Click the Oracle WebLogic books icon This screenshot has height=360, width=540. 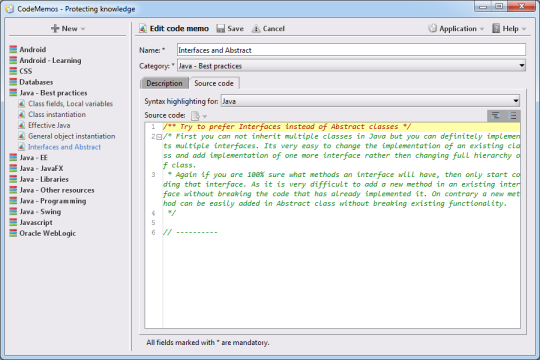[13, 233]
